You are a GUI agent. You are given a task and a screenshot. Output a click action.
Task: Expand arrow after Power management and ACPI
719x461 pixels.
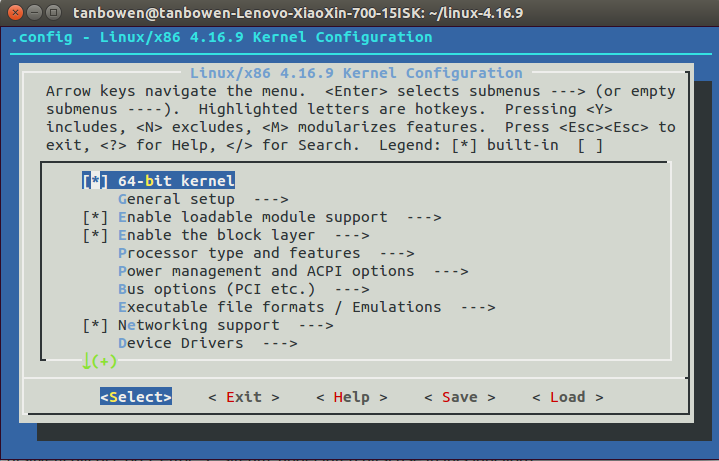(451, 271)
